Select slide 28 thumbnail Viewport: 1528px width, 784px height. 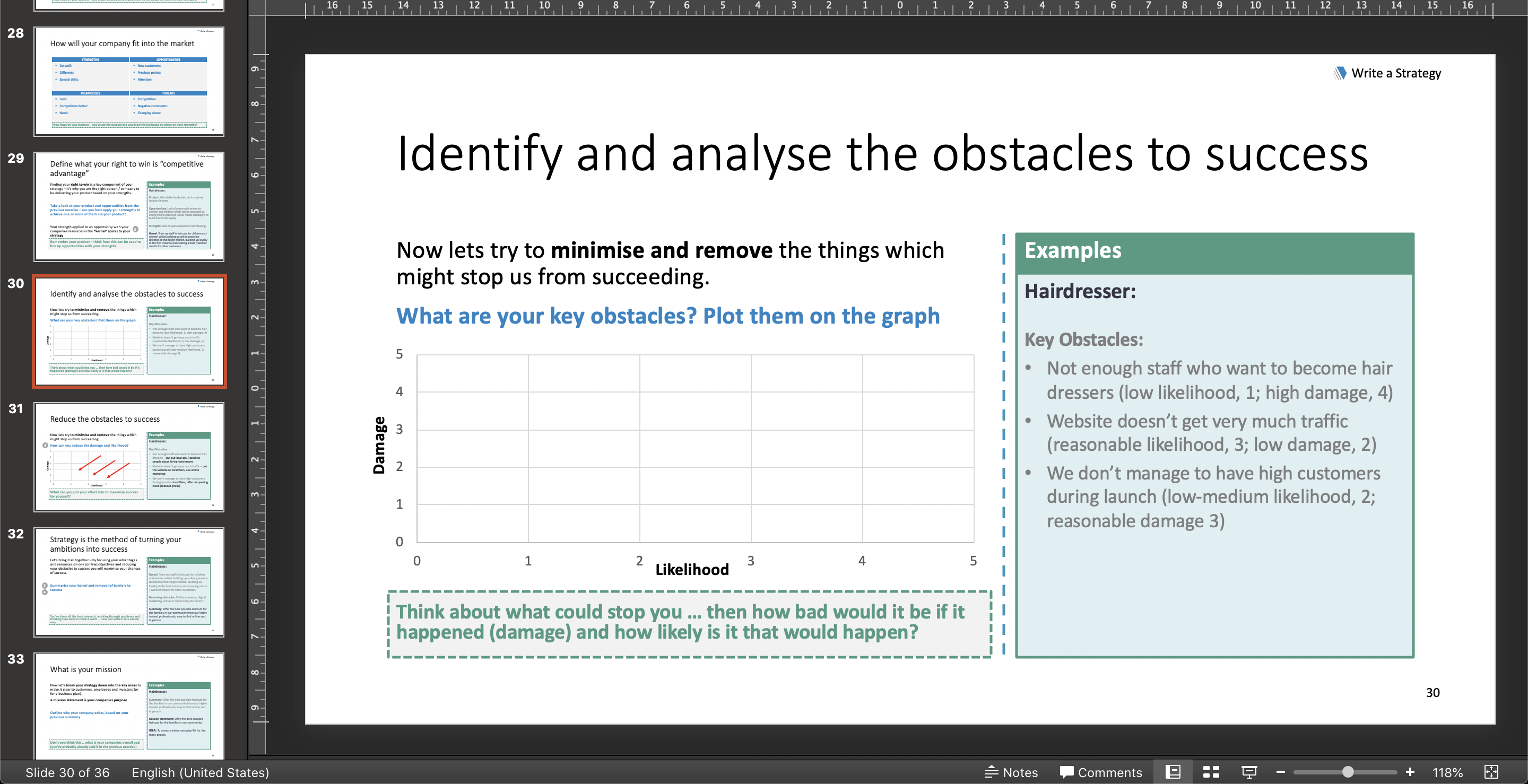click(129, 81)
